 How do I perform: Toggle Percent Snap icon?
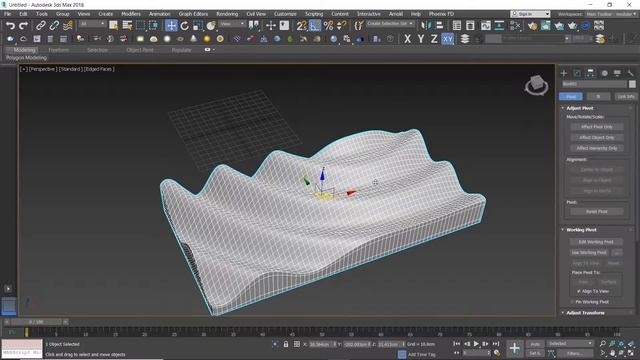328,26
